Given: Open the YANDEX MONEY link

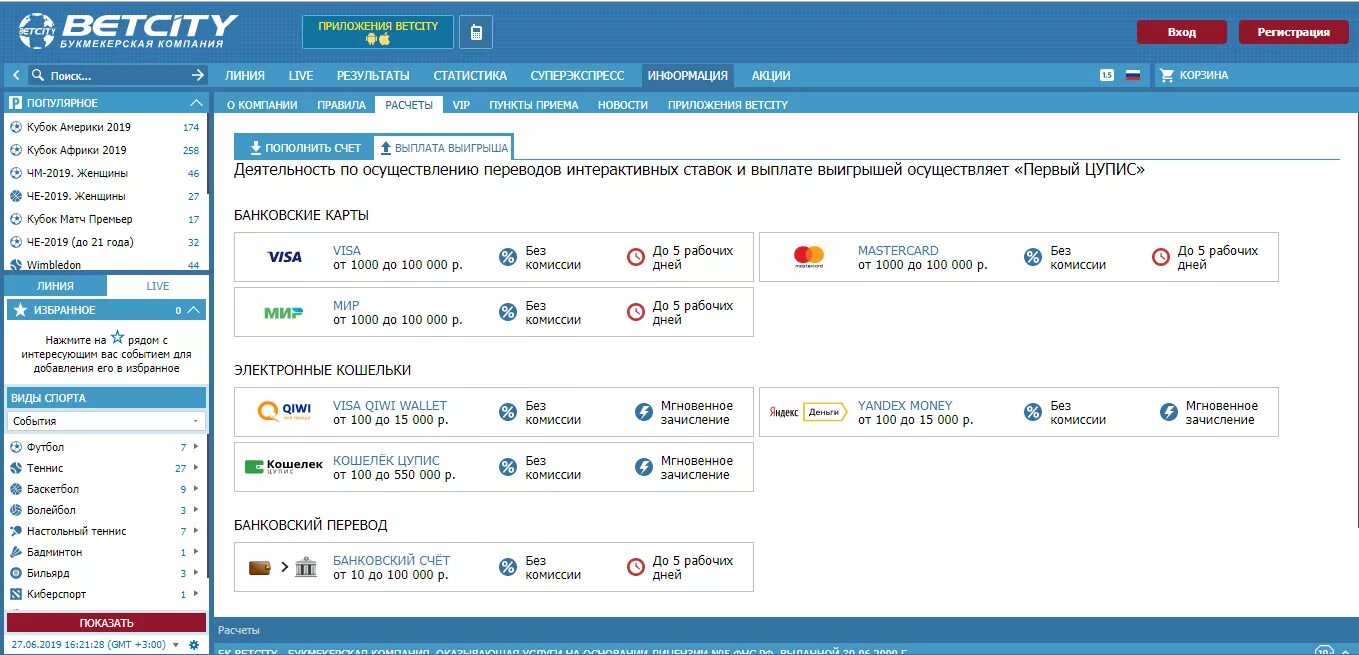Looking at the screenshot, I should click(905, 406).
